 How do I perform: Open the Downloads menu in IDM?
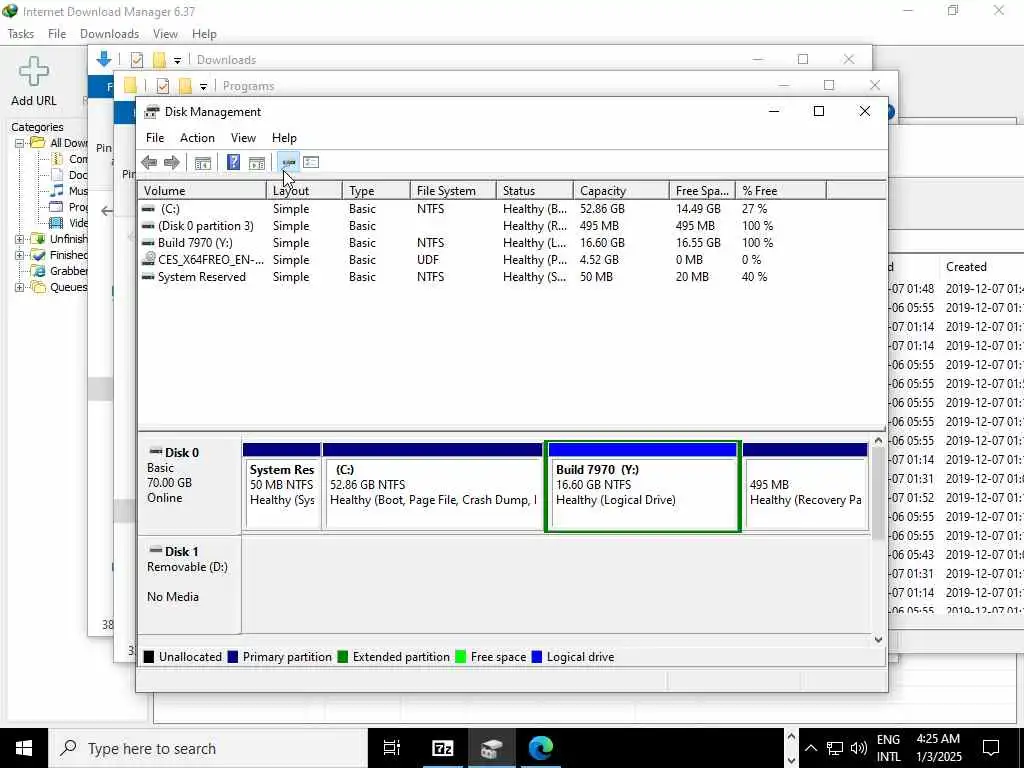coord(109,34)
